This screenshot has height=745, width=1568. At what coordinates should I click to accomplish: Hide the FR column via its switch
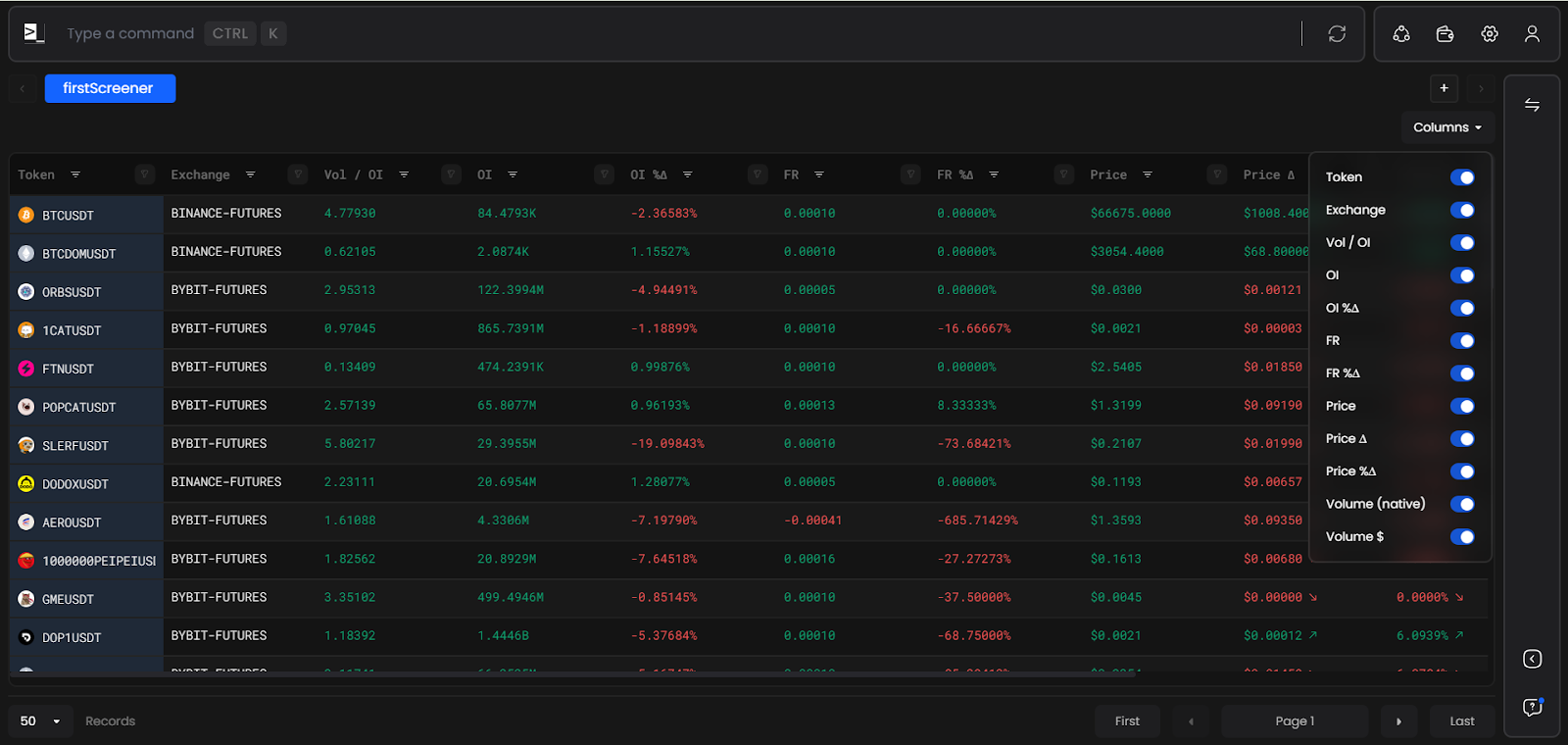tap(1462, 341)
